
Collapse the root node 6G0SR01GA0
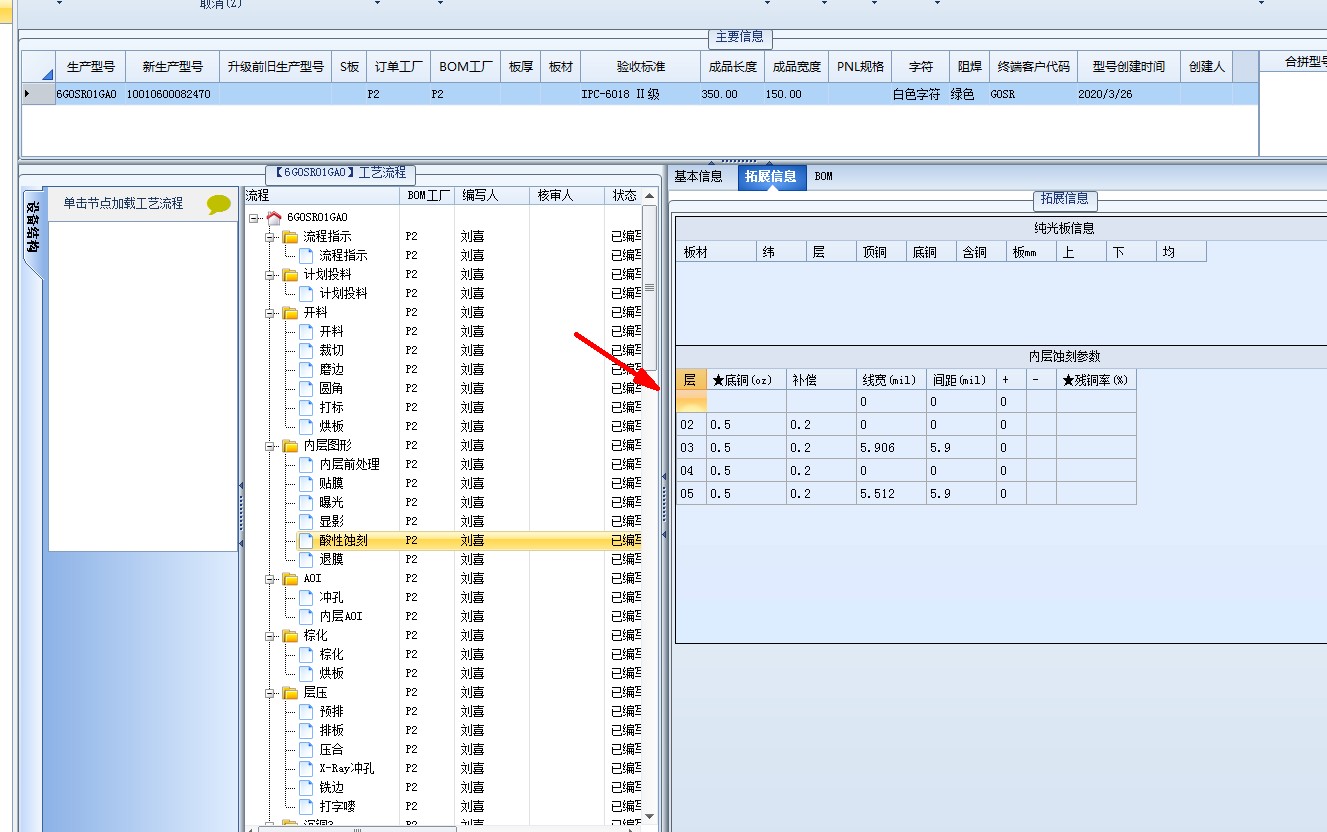254,217
